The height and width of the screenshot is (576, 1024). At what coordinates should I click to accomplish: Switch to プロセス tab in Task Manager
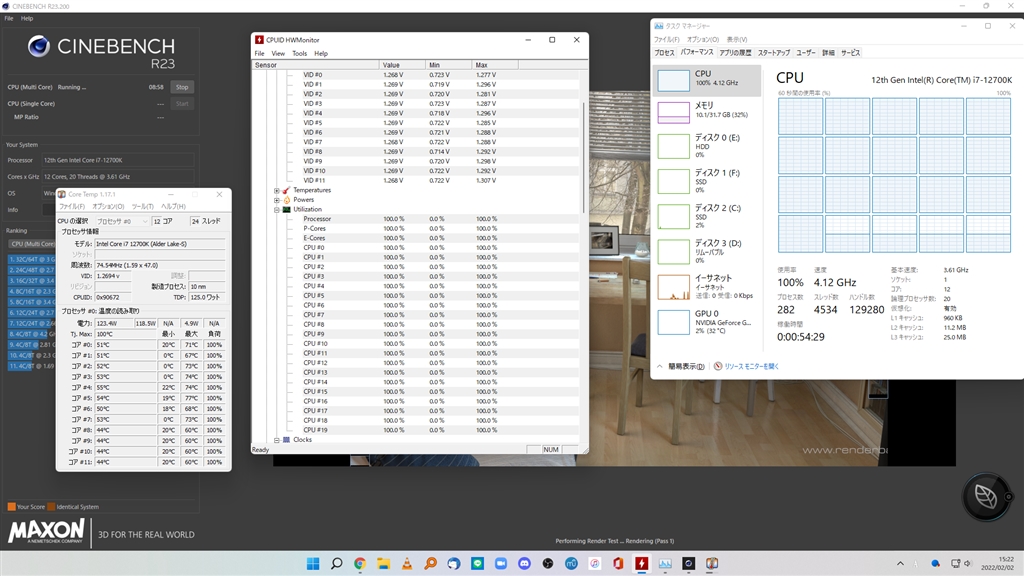pyautogui.click(x=664, y=52)
